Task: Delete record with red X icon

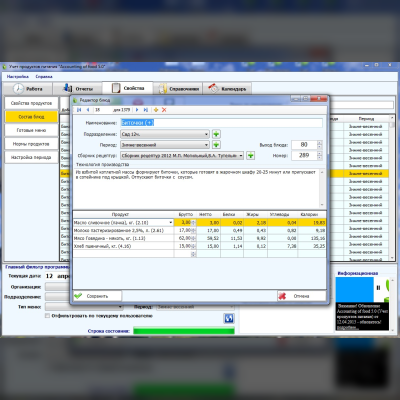Action: [x=164, y=110]
